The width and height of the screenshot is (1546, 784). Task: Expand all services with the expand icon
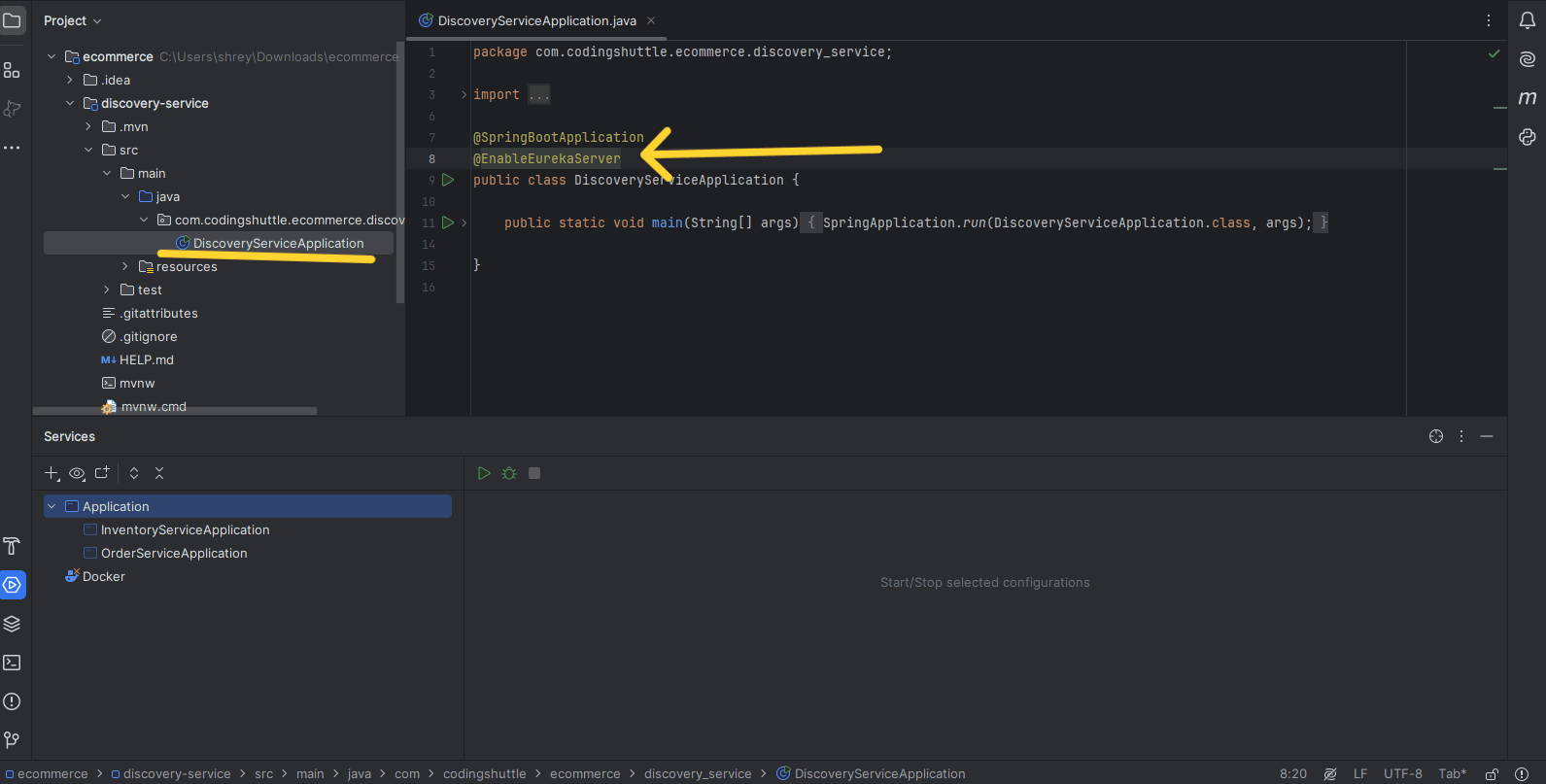134,473
